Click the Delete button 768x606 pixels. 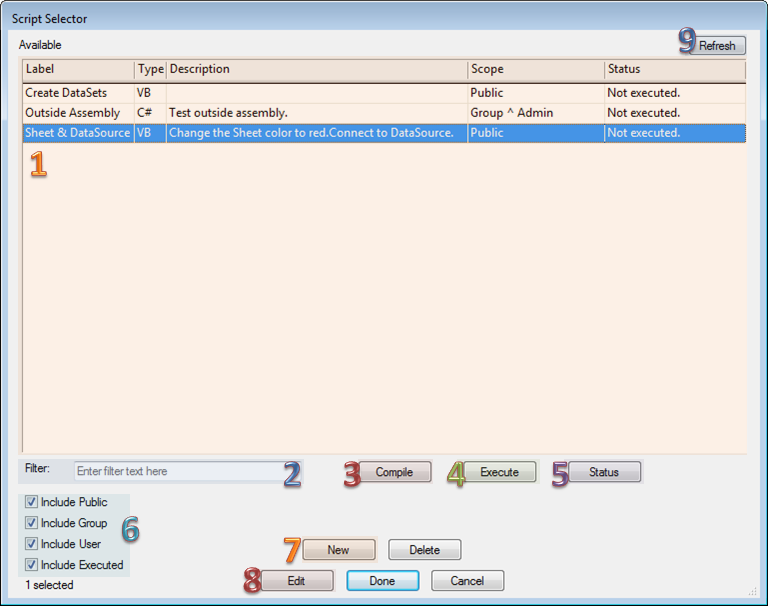point(424,549)
